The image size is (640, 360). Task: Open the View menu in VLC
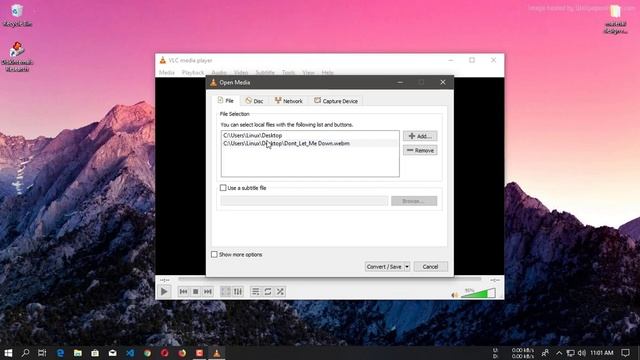(309, 72)
